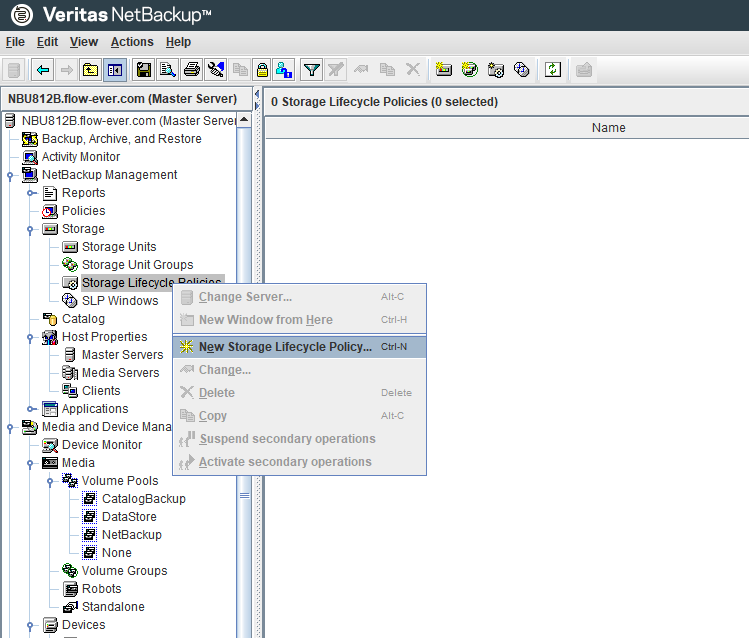Click the Print printer icon
749x638 pixels.
coord(192,70)
